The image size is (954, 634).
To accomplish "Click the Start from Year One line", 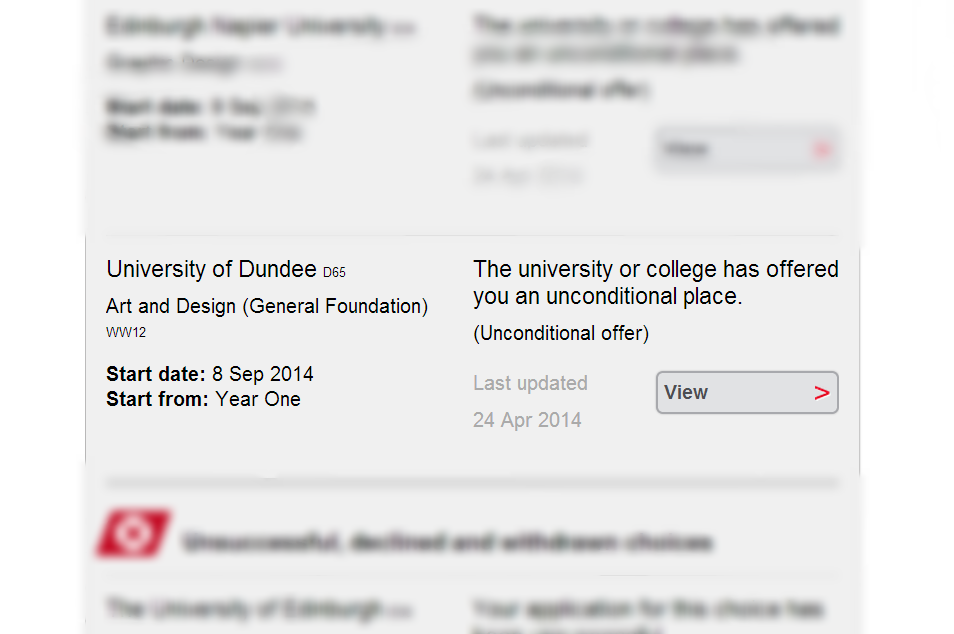I will point(203,399).
